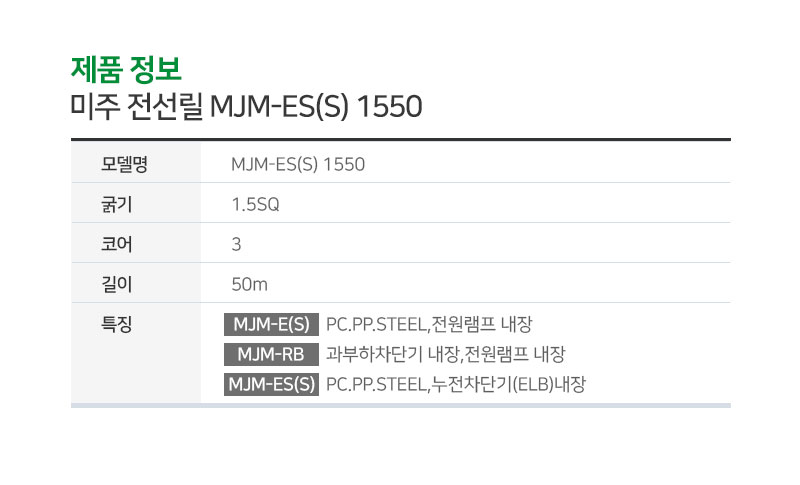800x485 pixels.
Task: Click the 과부하차단기 내장,전원램프 내장 description
Action: [x=445, y=354]
